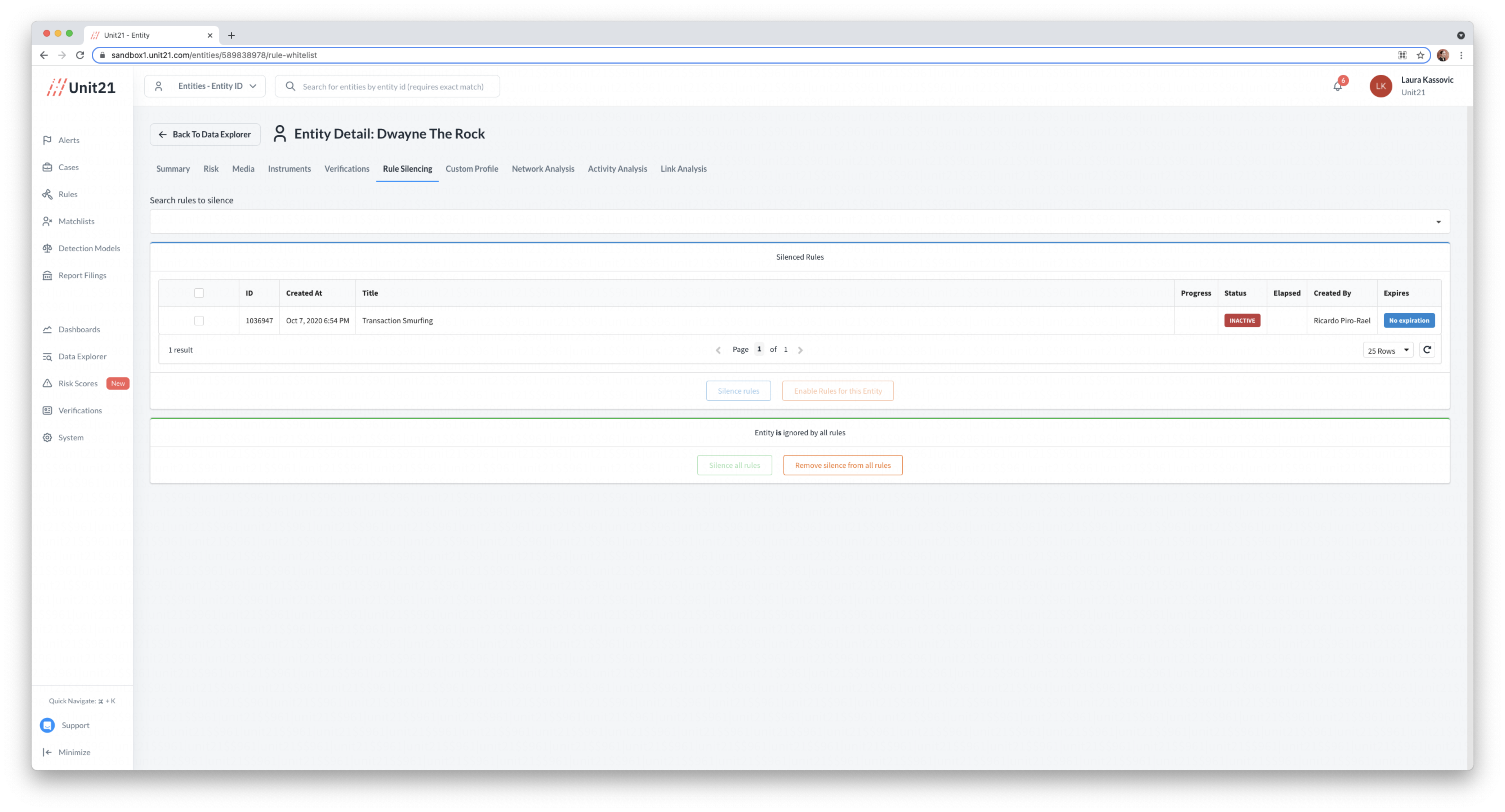This screenshot has height=812, width=1505.
Task: Click the No expiration blue badge
Action: (x=1409, y=321)
